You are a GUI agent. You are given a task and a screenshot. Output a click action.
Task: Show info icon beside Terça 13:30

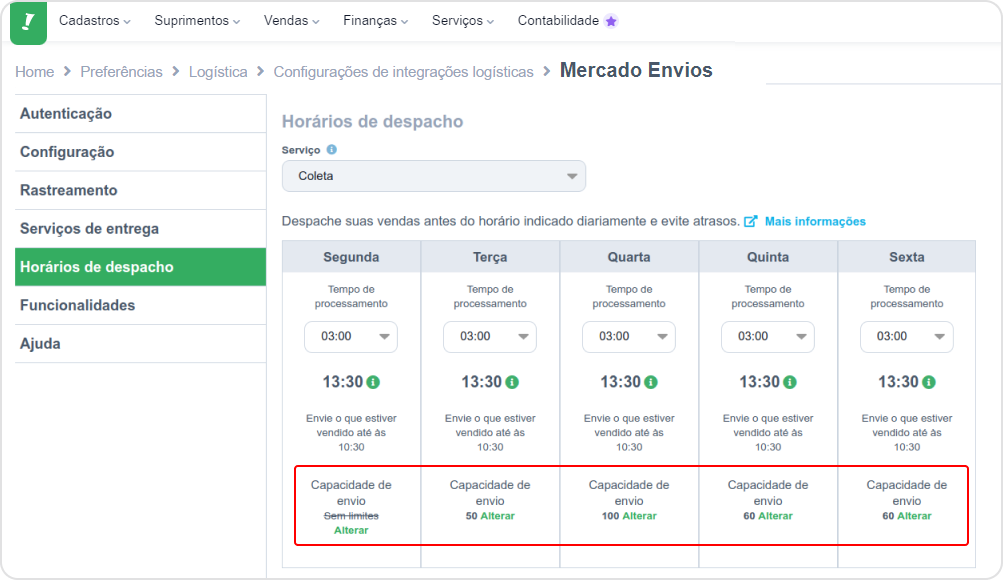pyautogui.click(x=512, y=382)
